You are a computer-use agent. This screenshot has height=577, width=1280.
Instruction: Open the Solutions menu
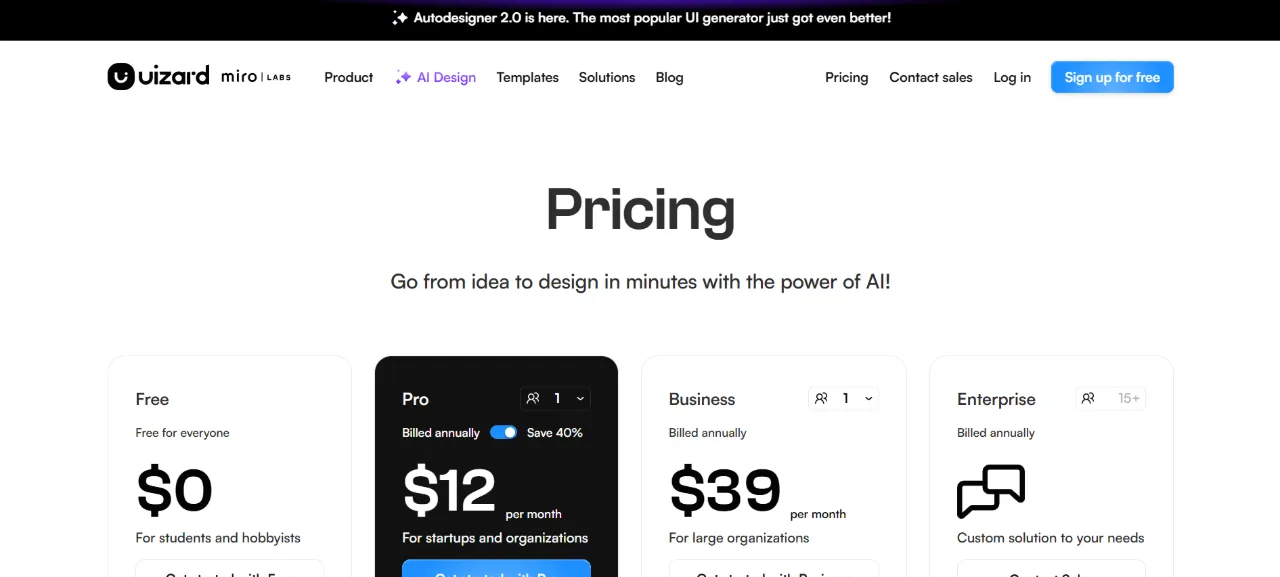[607, 77]
